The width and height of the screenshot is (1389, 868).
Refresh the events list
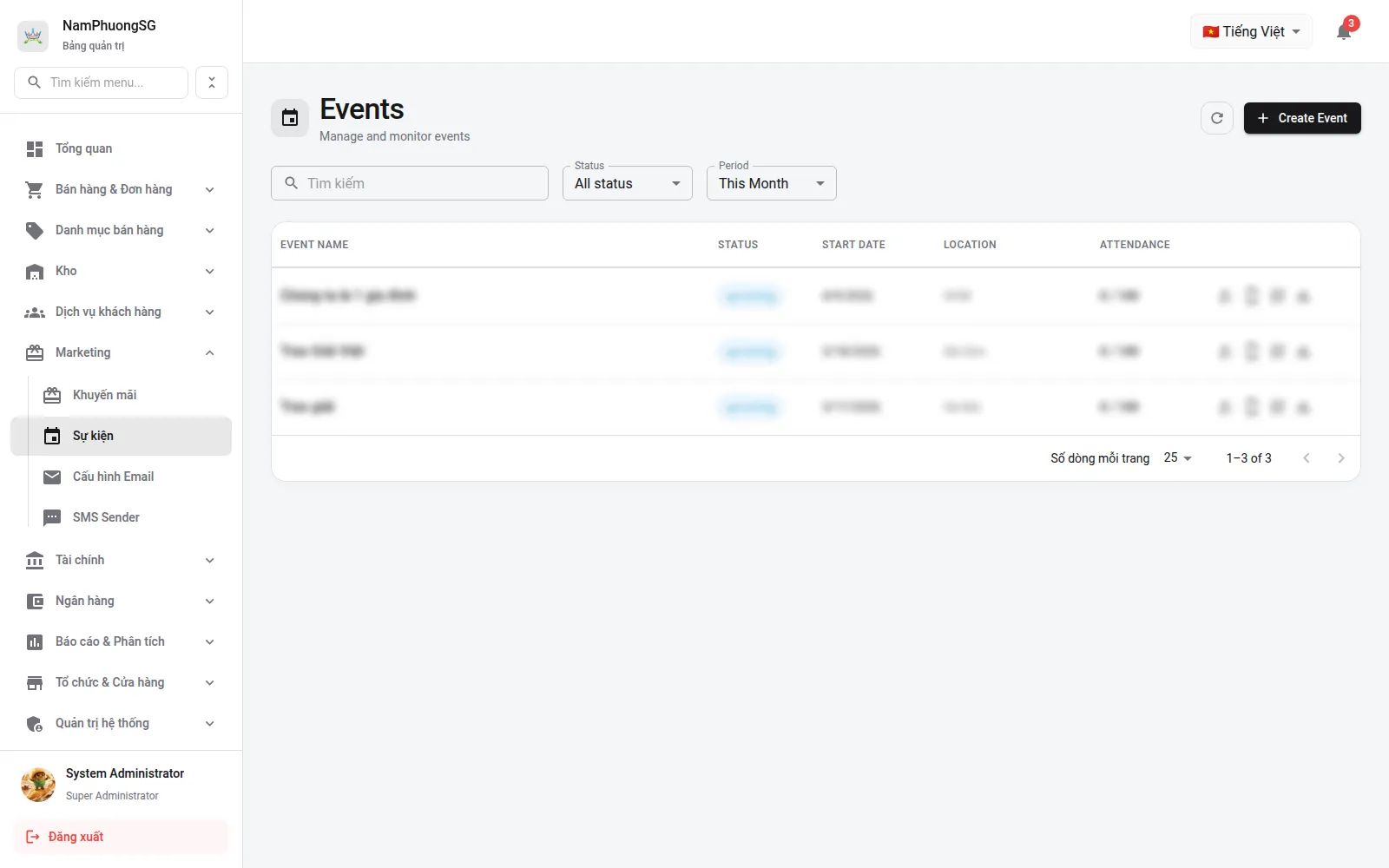coord(1217,118)
